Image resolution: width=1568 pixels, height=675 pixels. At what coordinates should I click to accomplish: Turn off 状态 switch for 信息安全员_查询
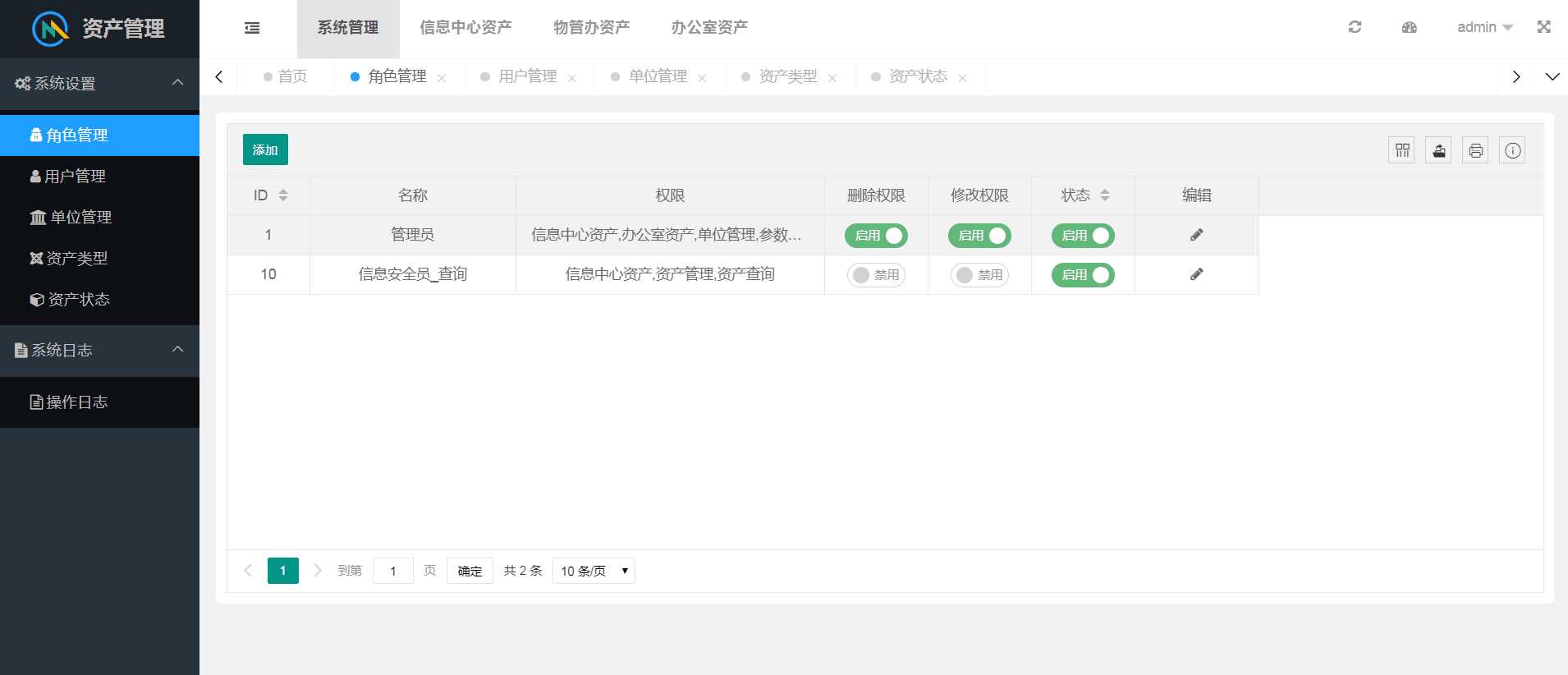[1083, 275]
